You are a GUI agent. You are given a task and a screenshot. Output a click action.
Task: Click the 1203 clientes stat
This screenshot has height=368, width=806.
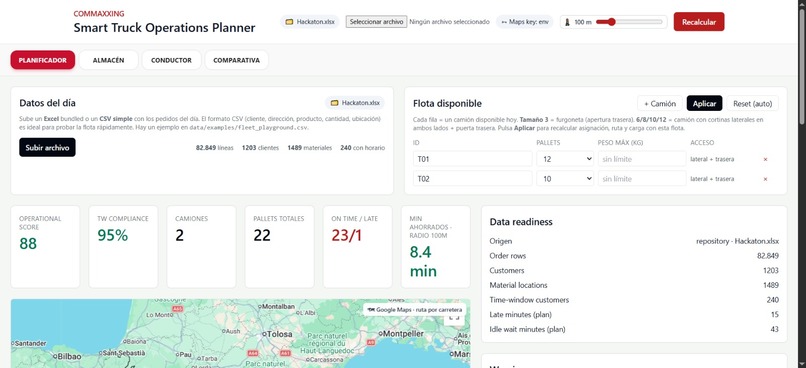[260, 148]
